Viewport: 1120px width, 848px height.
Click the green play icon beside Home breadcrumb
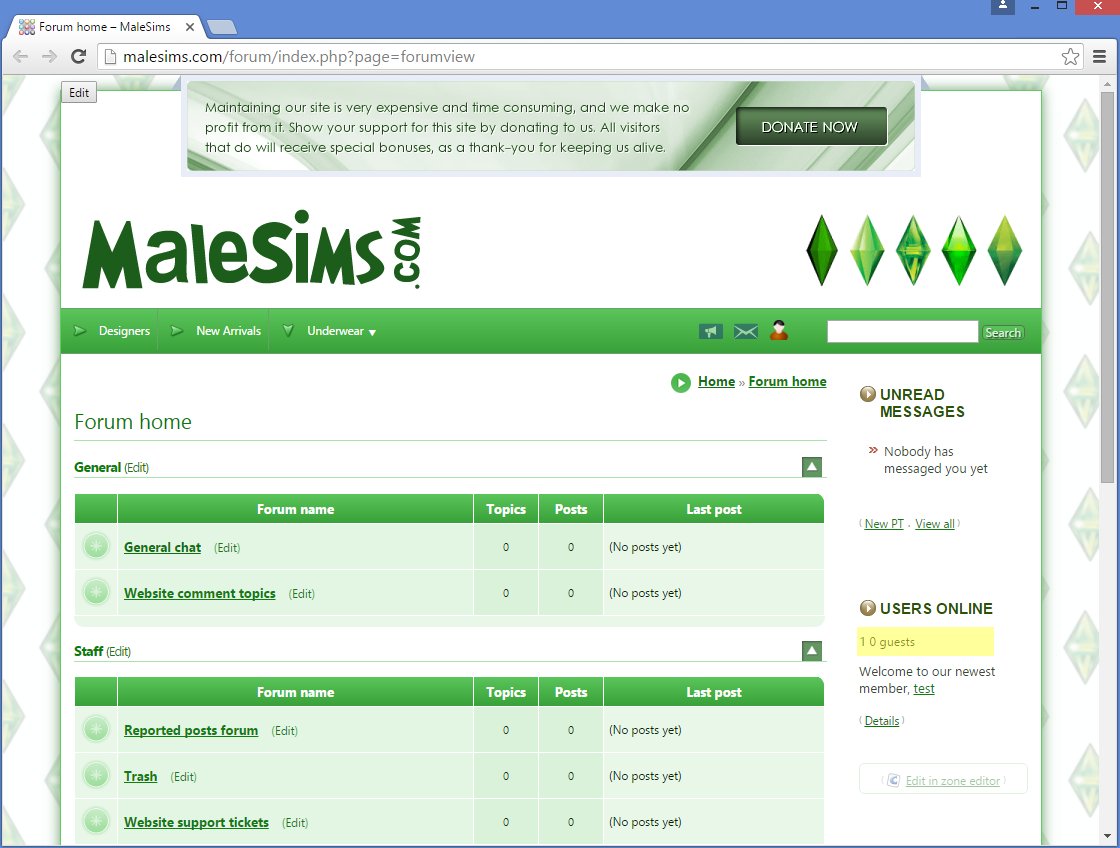(x=681, y=382)
